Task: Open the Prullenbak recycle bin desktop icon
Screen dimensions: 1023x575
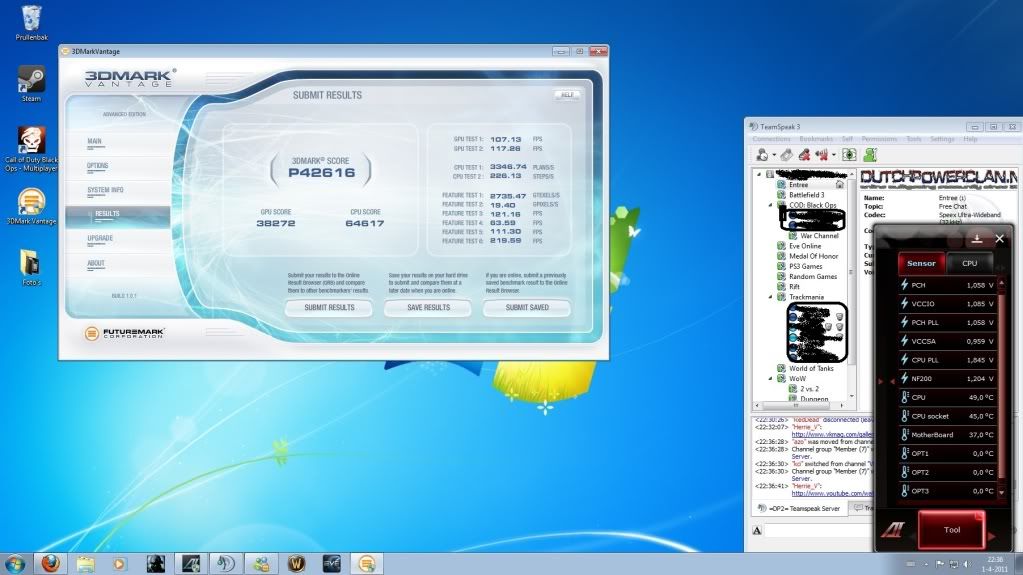Action: 31,23
